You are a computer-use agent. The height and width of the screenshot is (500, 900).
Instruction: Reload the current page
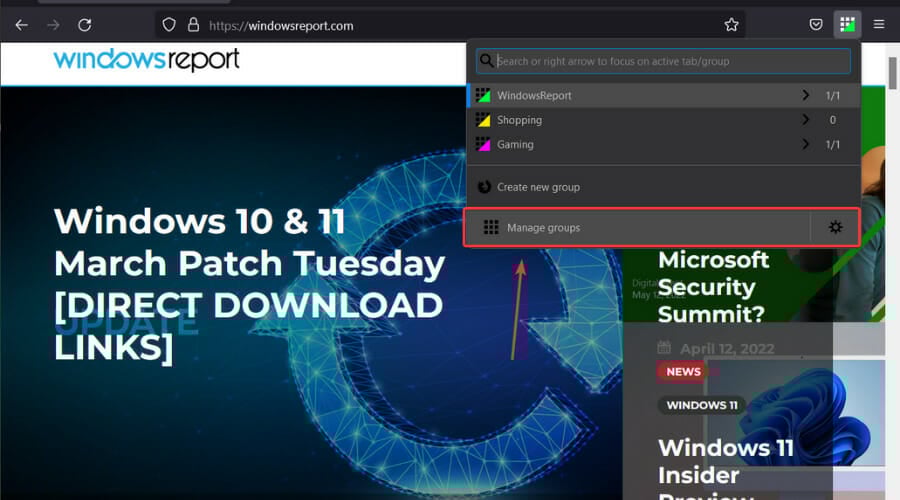click(x=85, y=25)
